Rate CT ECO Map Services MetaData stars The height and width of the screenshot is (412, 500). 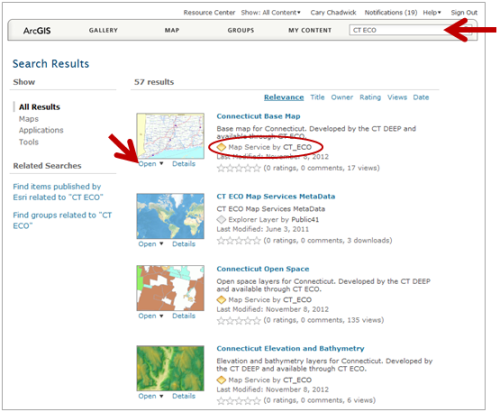tap(238, 241)
